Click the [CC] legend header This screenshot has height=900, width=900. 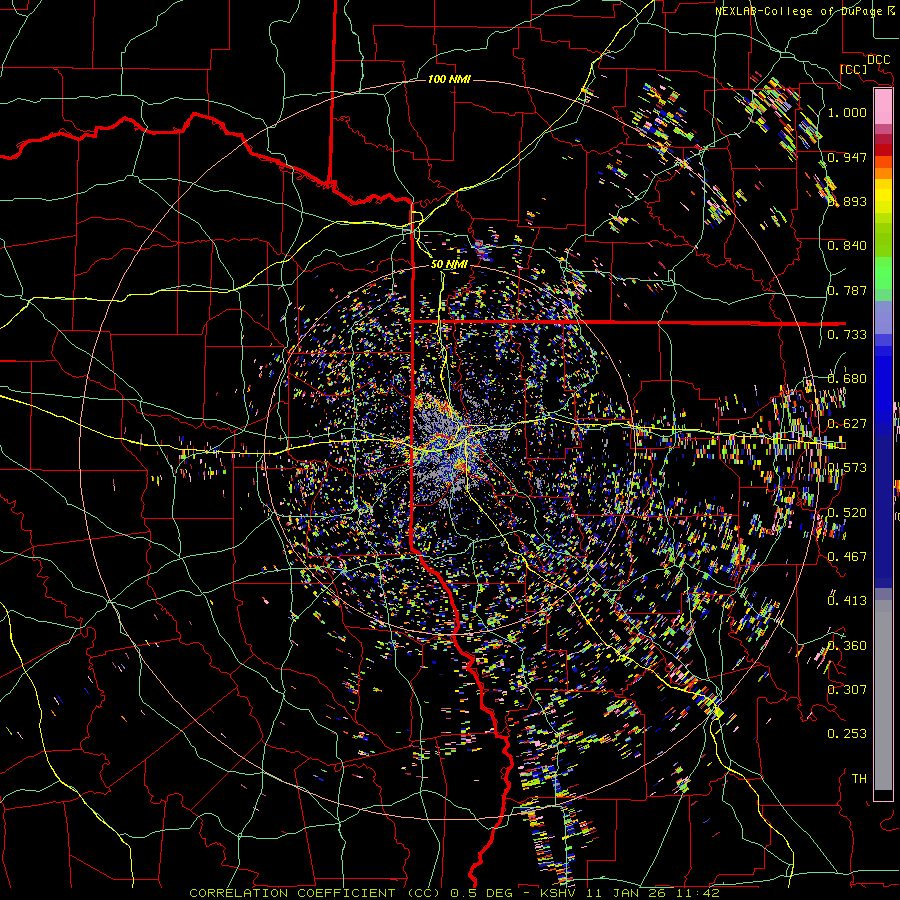coord(853,69)
